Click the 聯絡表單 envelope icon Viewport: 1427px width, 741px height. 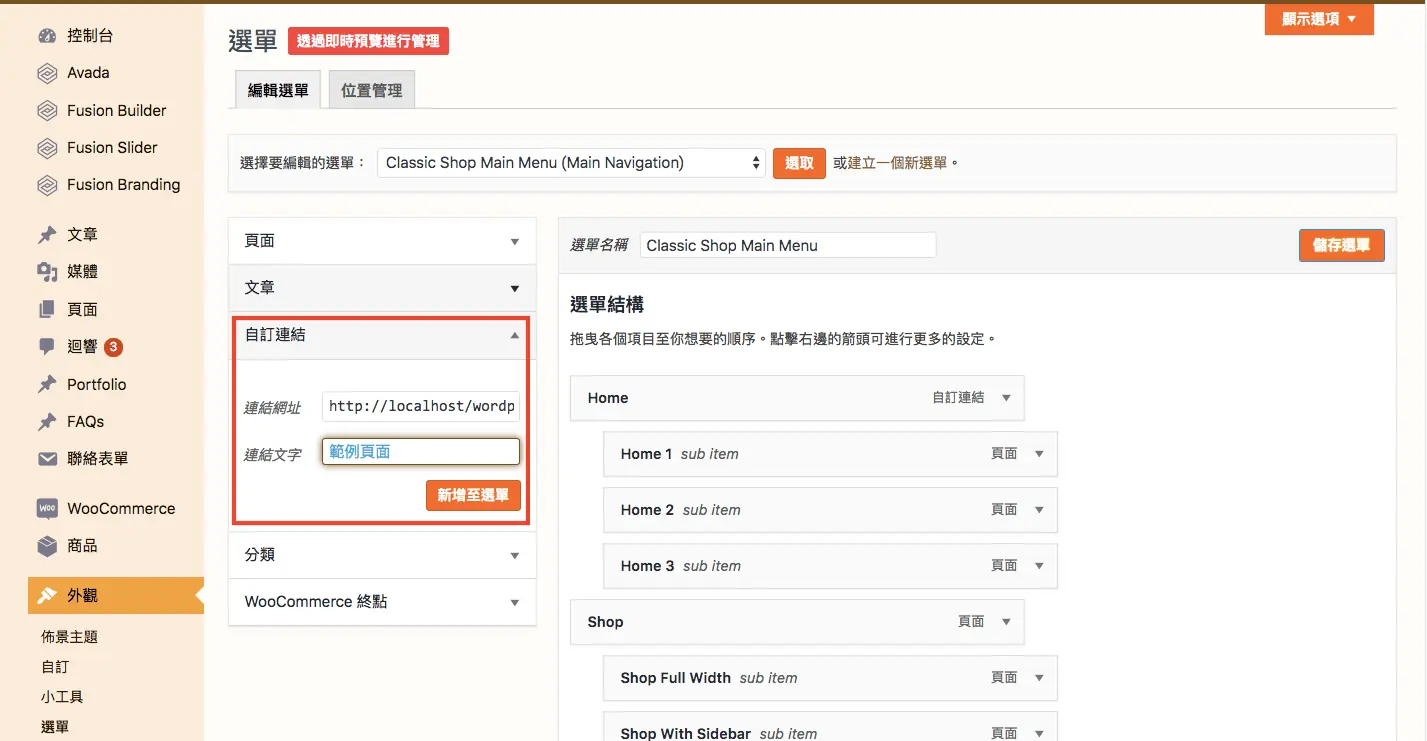point(47,459)
